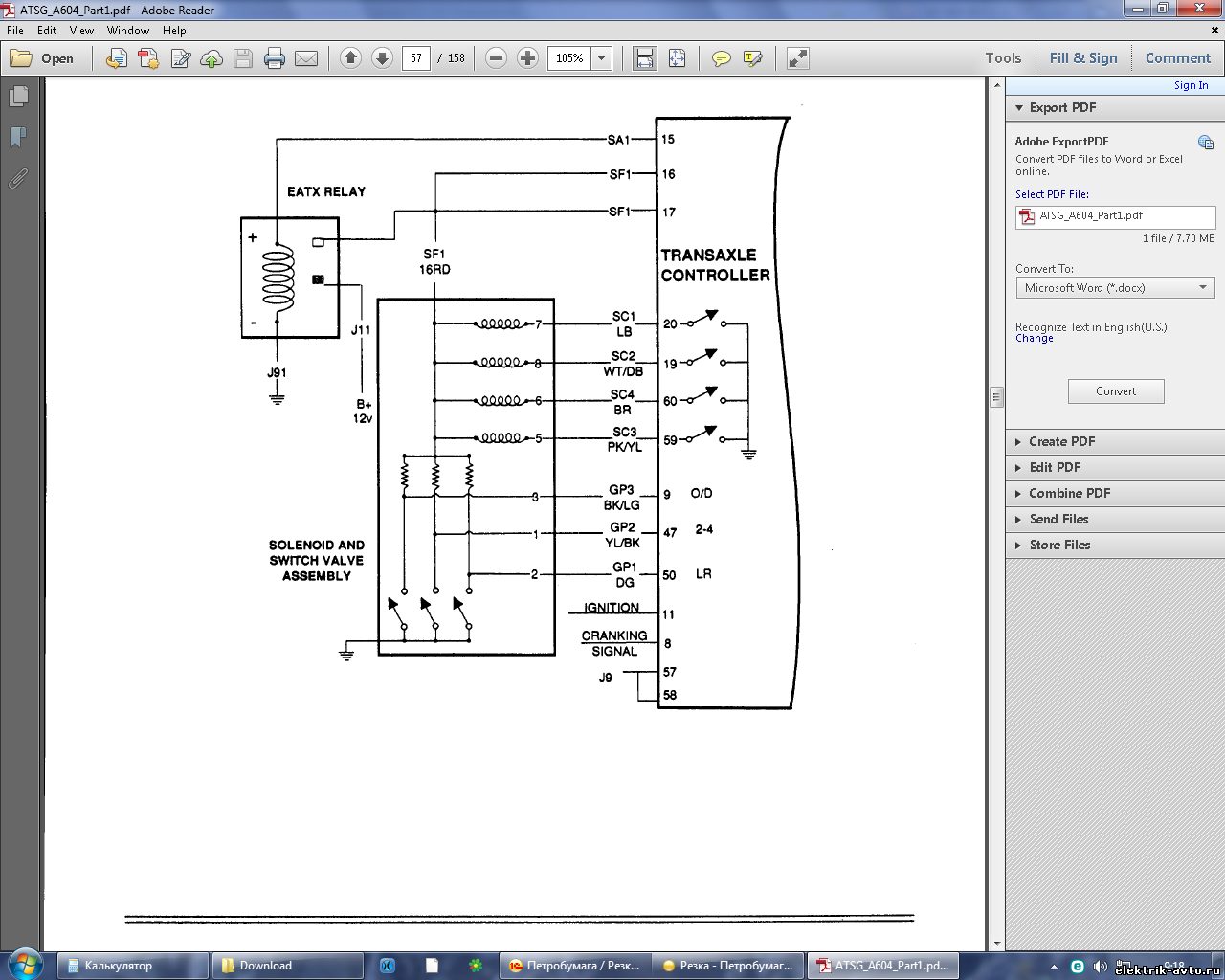Click the cloud upload icon

(212, 58)
